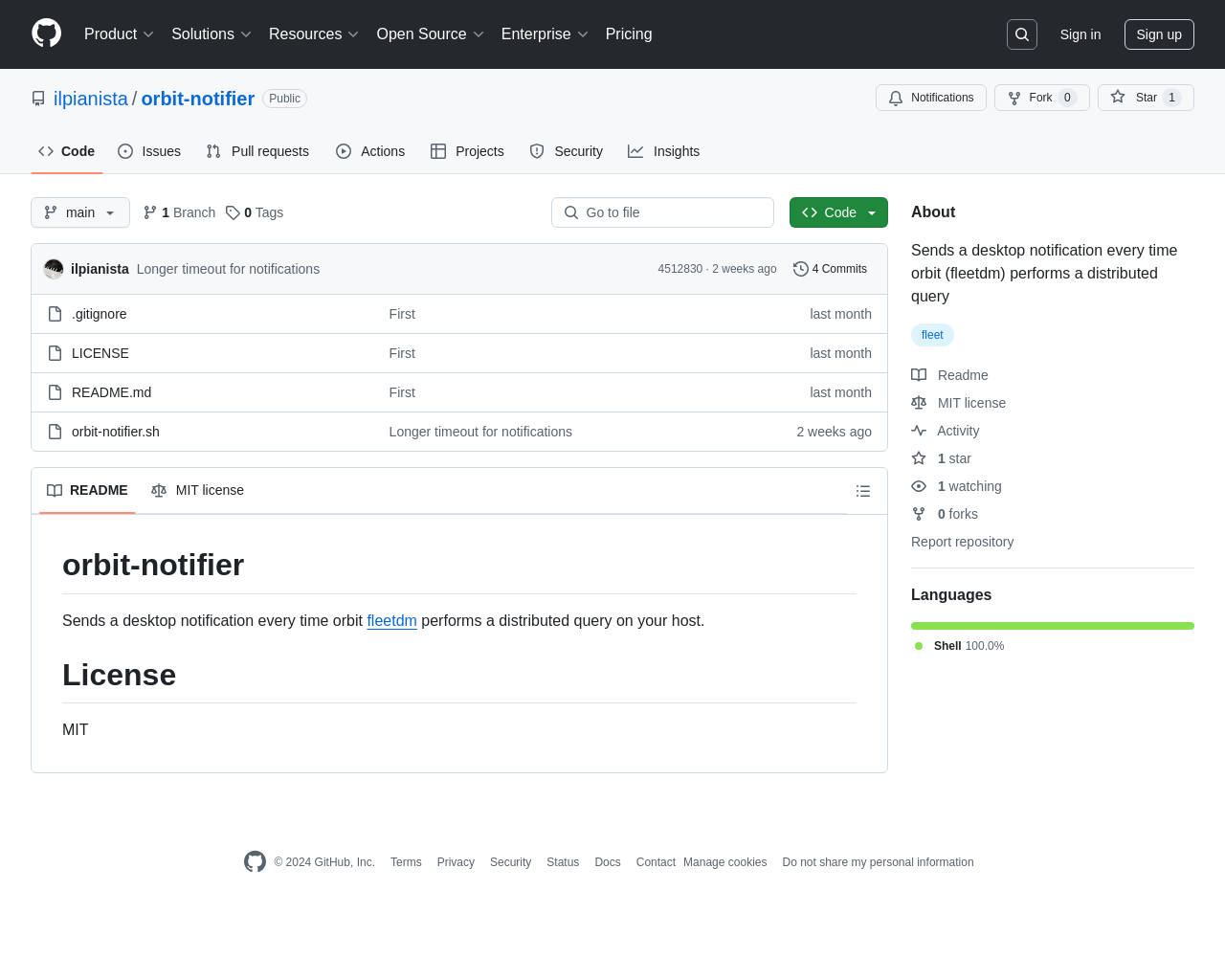Image resolution: width=1225 pixels, height=980 pixels.
Task: Open the orbit-notifier repository link
Action: tap(198, 99)
